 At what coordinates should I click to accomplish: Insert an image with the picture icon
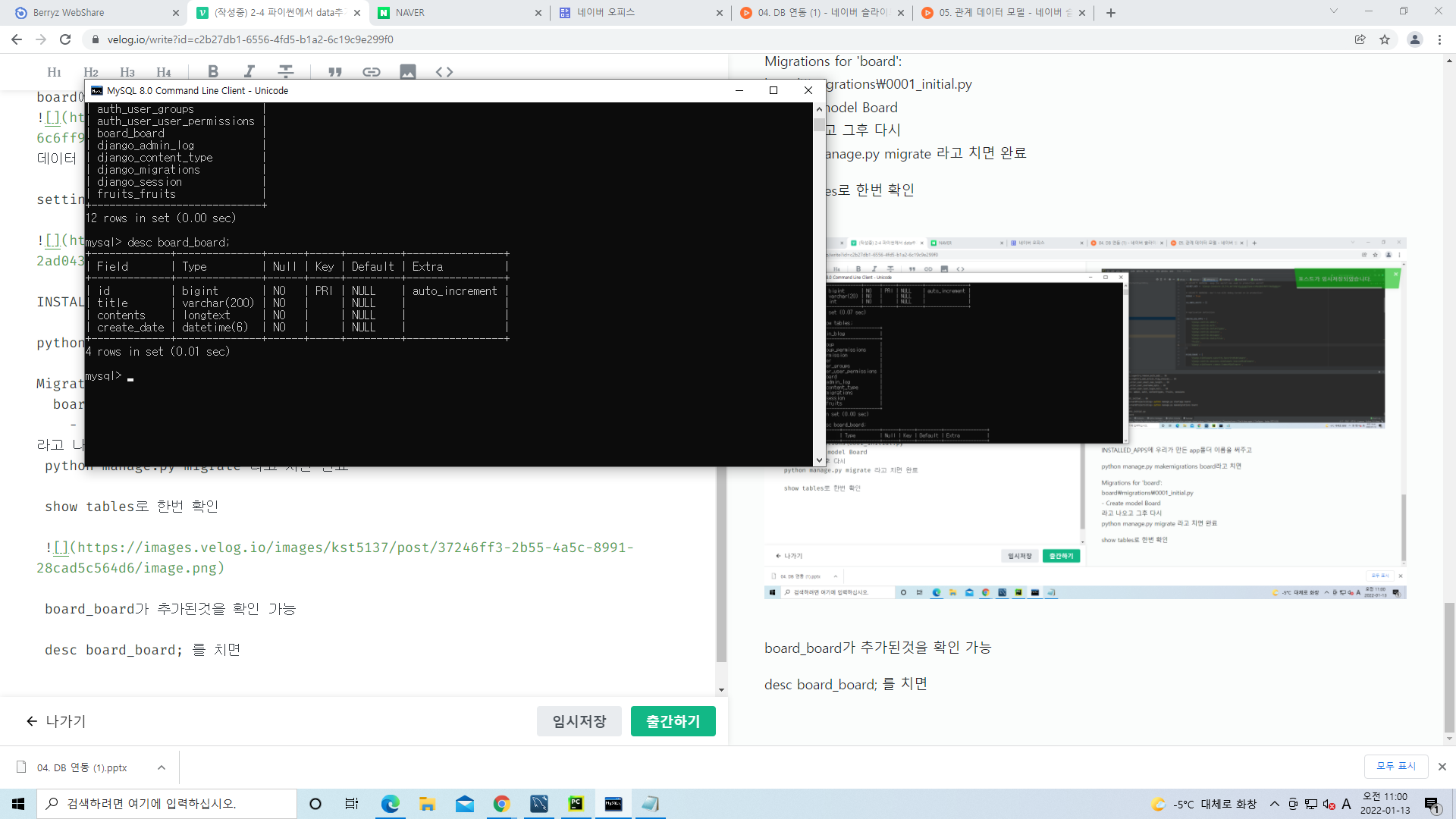(408, 71)
